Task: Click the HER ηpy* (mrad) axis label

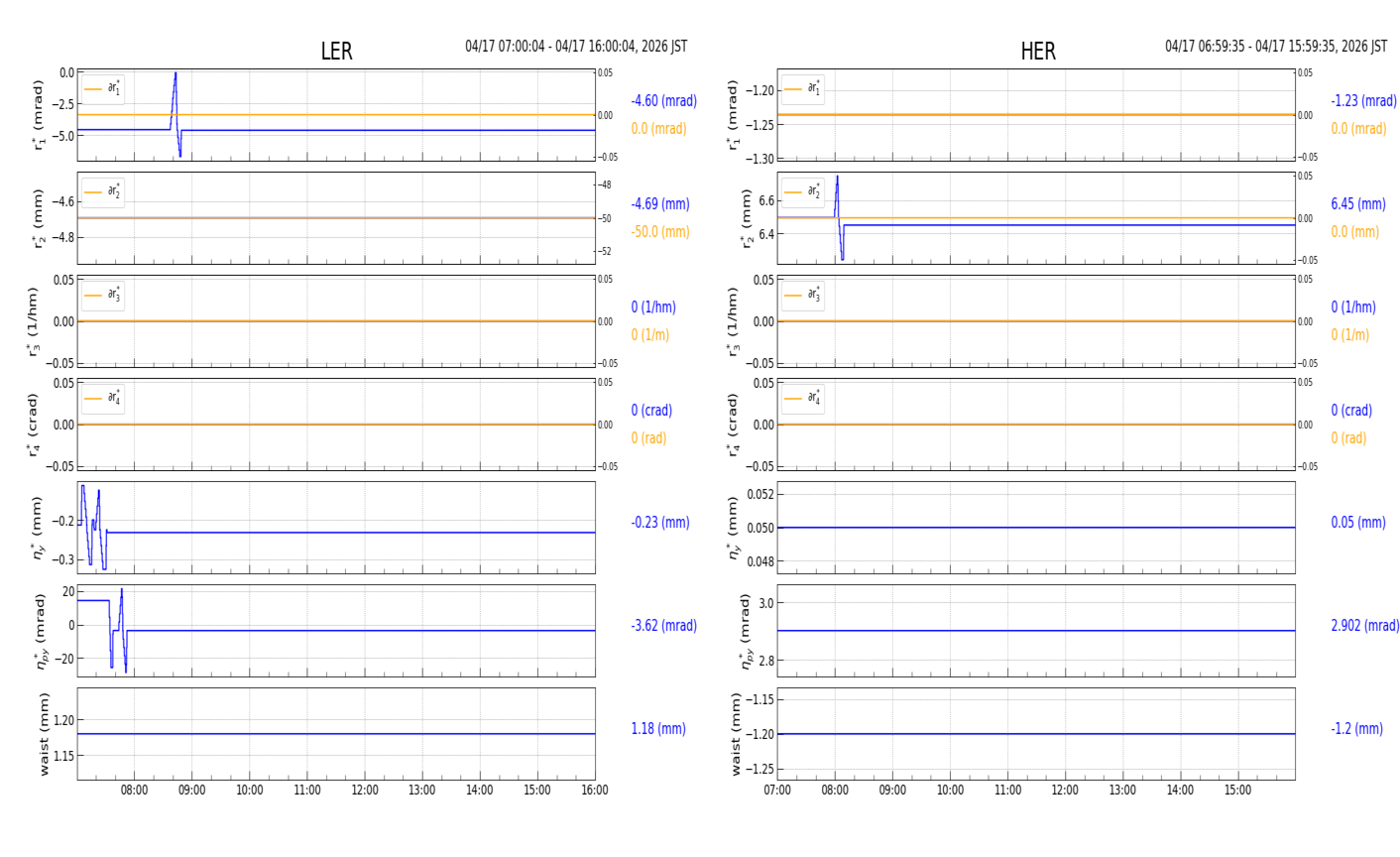Action: point(749,631)
